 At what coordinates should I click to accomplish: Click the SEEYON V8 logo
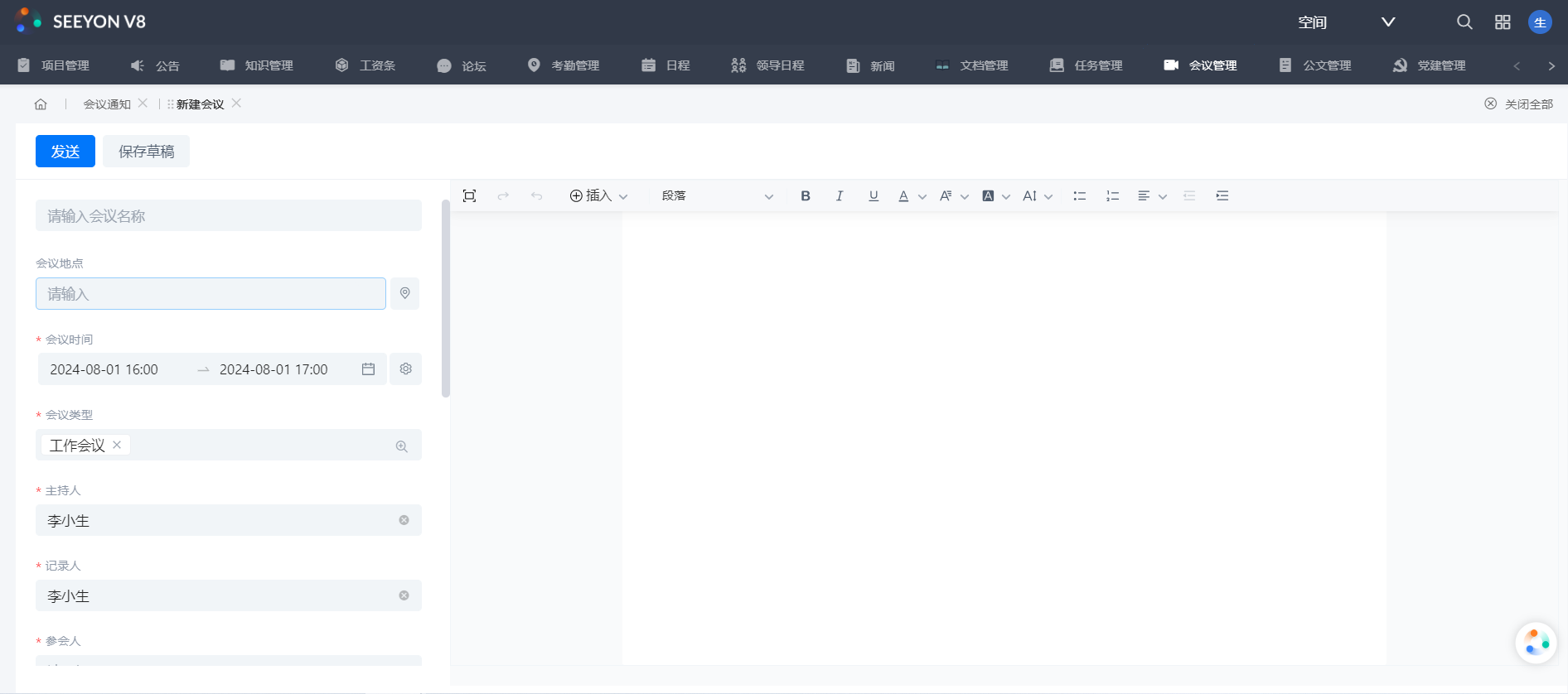pyautogui.click(x=80, y=22)
